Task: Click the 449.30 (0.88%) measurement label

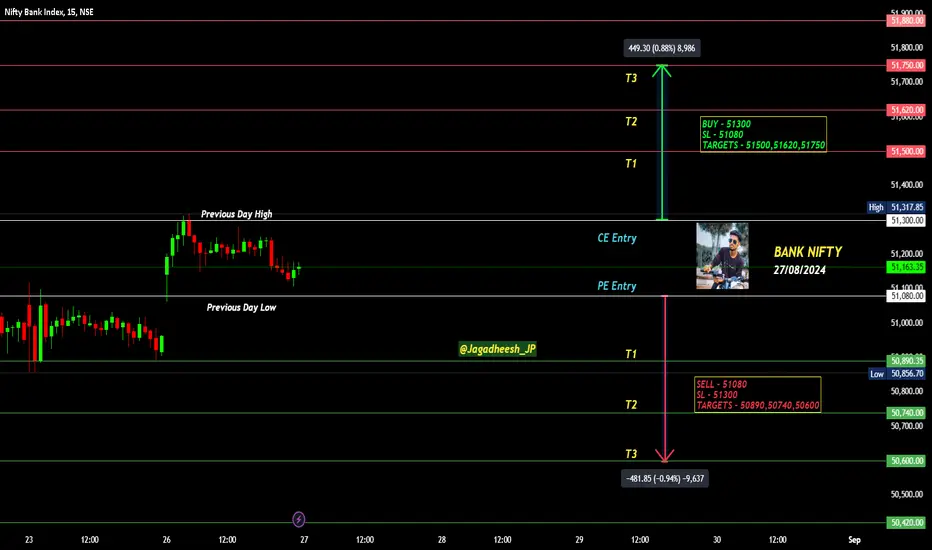Action: 662,48
